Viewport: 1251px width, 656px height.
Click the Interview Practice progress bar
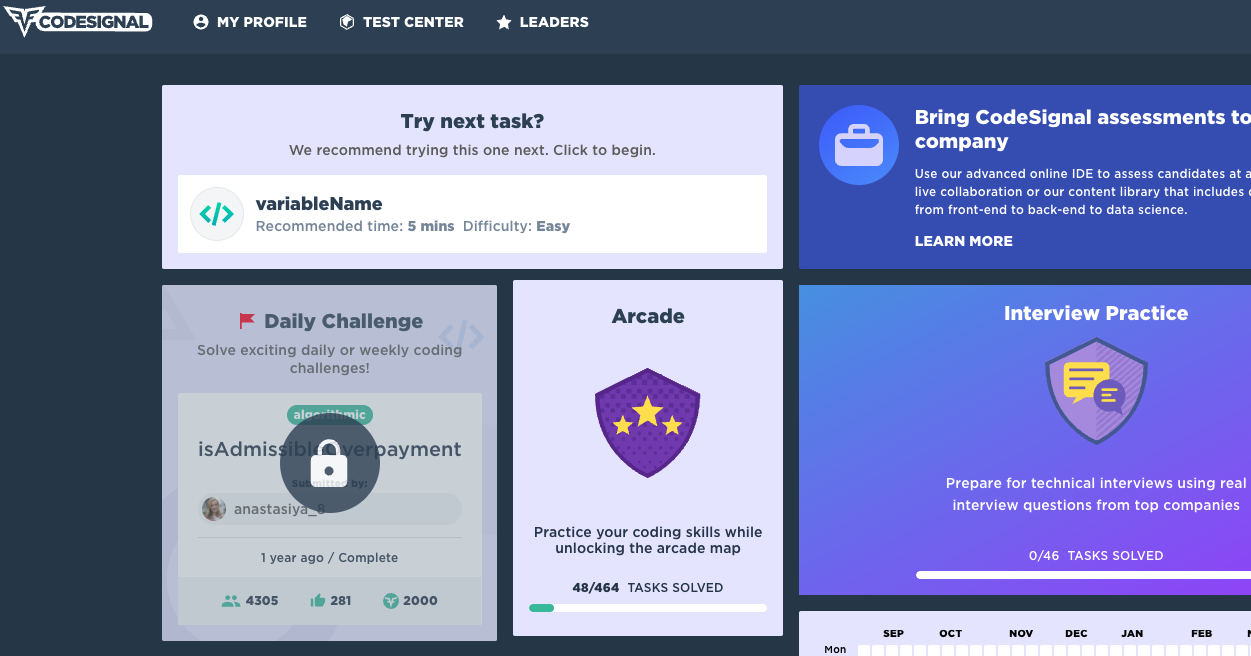[1083, 575]
